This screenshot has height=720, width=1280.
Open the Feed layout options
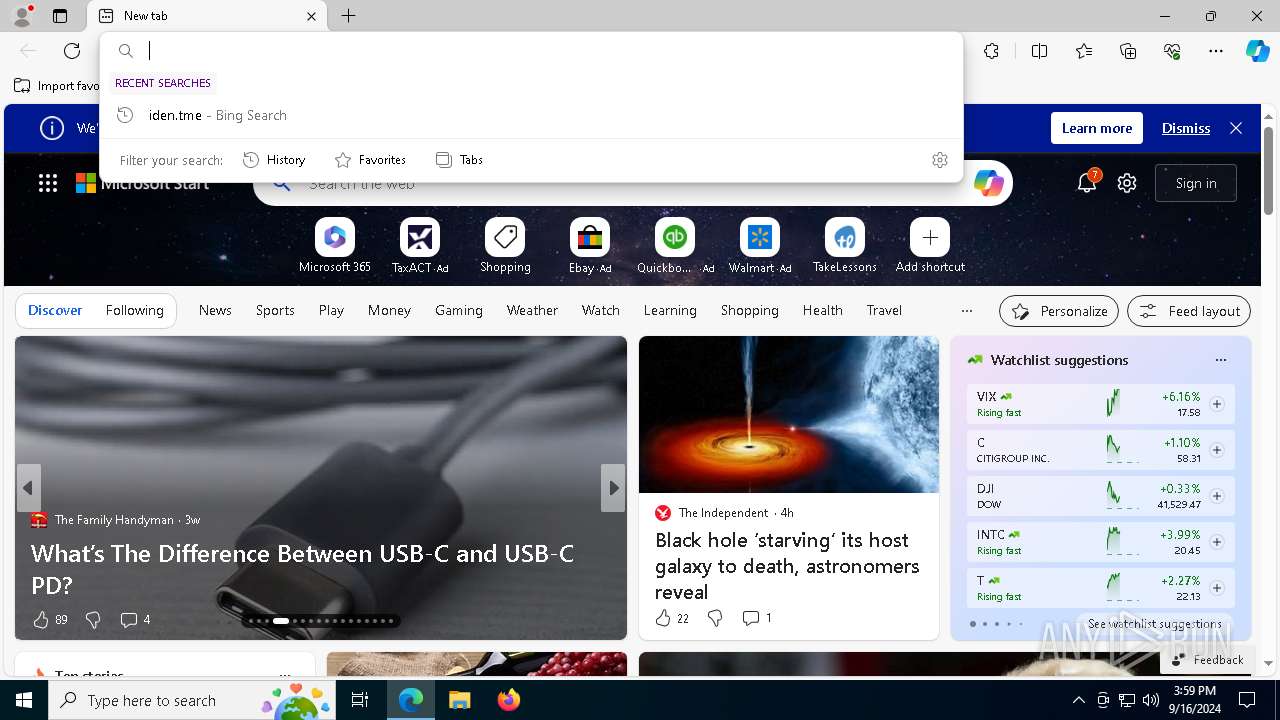[1189, 311]
